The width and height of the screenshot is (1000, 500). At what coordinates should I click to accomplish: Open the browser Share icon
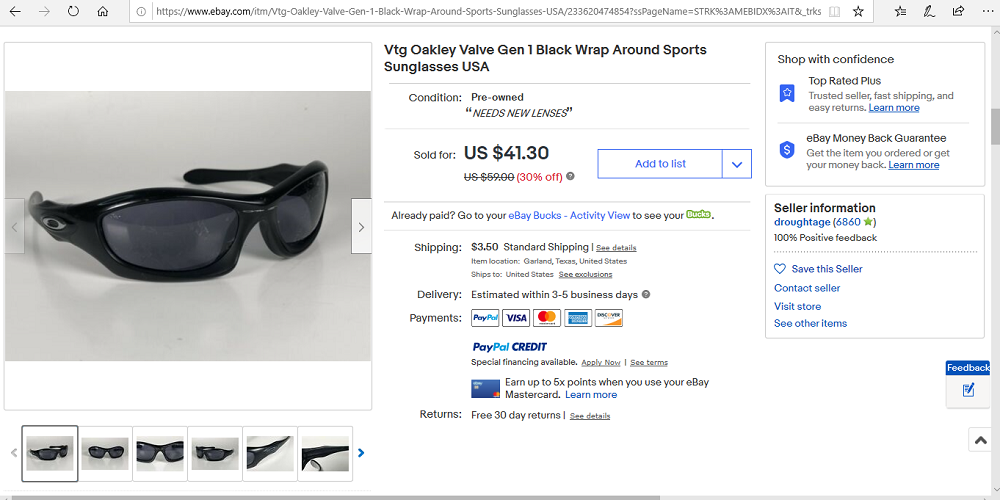click(958, 12)
